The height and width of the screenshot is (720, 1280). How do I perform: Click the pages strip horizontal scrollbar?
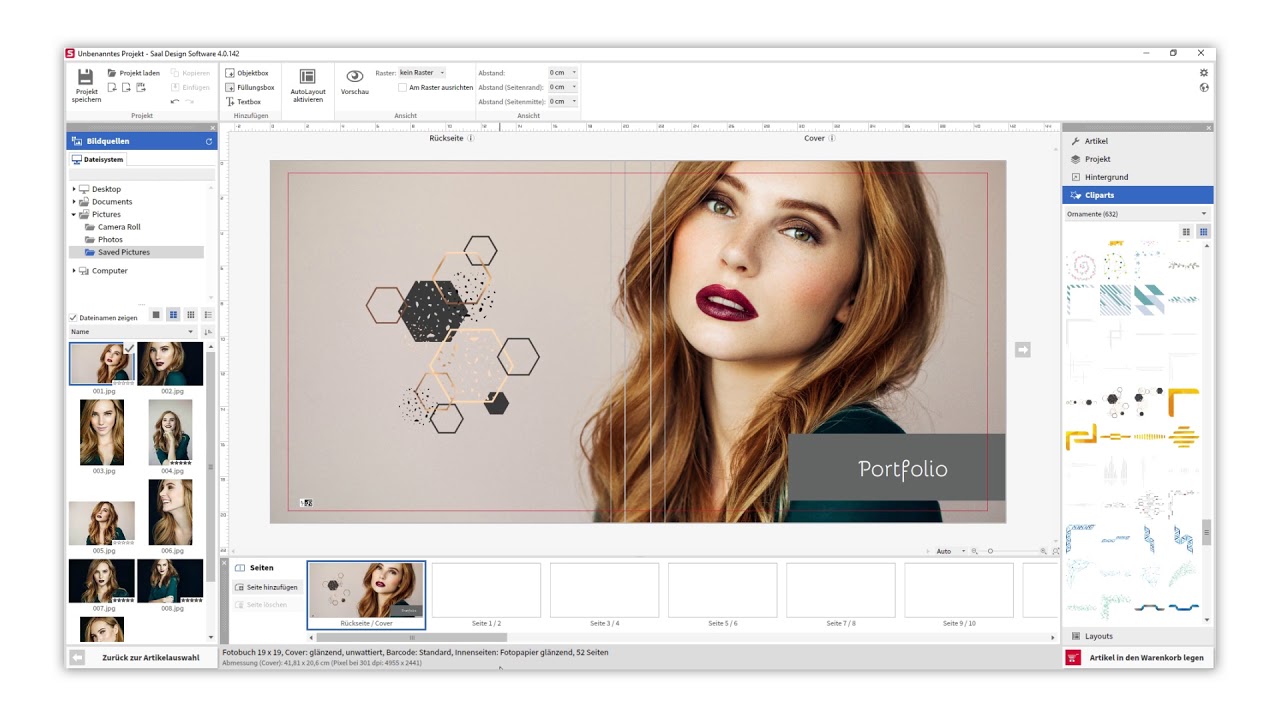click(x=412, y=637)
